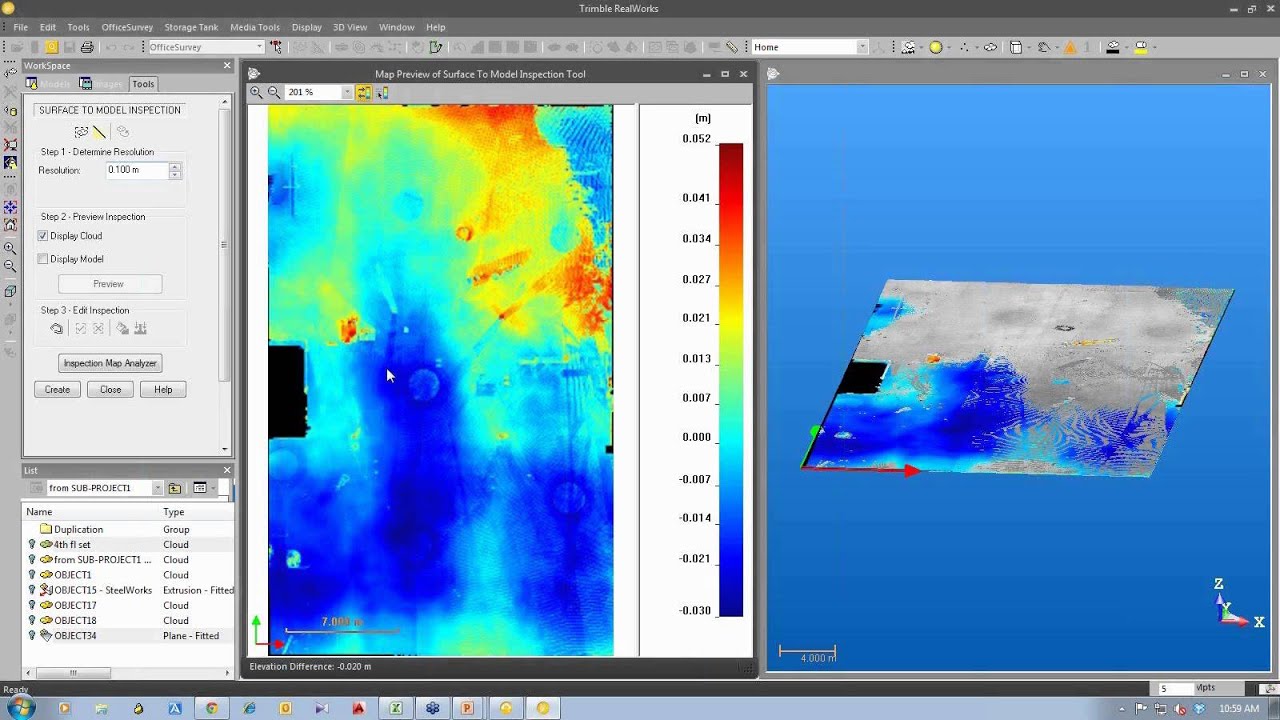
Task: Expand the 201 % zoom level dropdown
Action: (x=347, y=92)
